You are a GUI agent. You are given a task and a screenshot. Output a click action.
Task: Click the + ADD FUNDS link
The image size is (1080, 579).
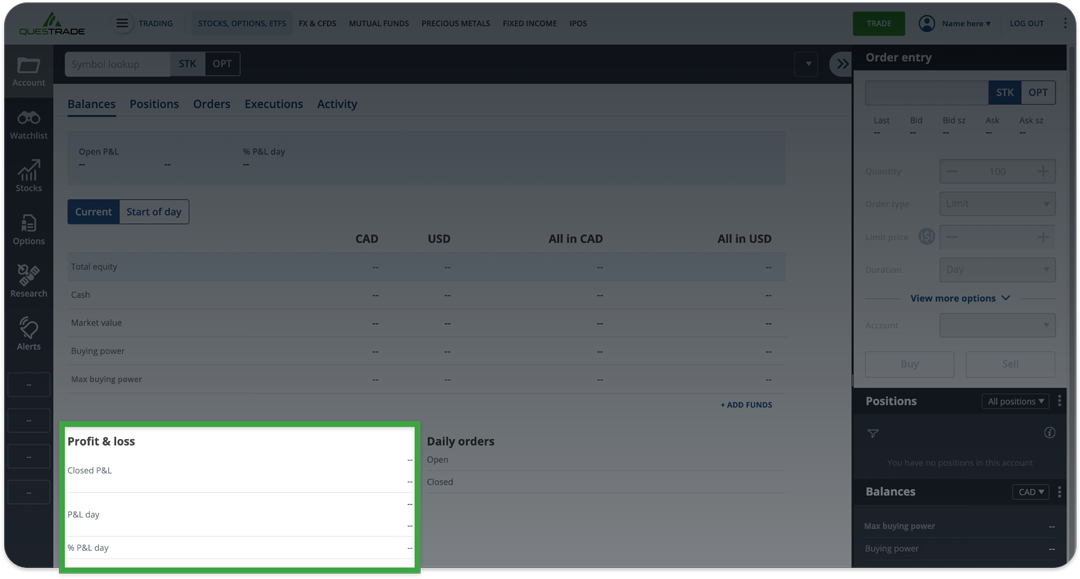pyautogui.click(x=746, y=405)
